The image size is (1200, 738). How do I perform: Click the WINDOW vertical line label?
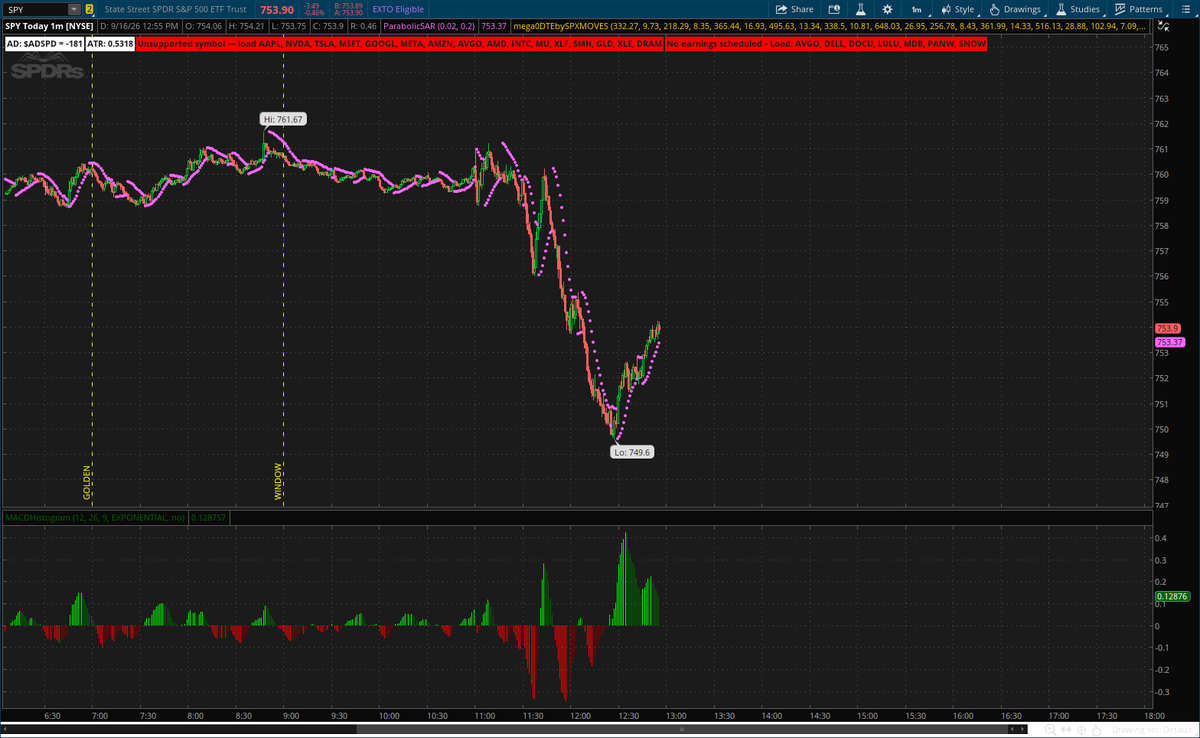coord(279,481)
